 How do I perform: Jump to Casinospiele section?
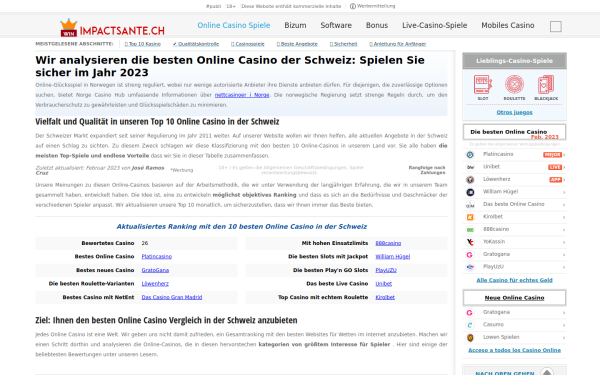click(x=248, y=44)
